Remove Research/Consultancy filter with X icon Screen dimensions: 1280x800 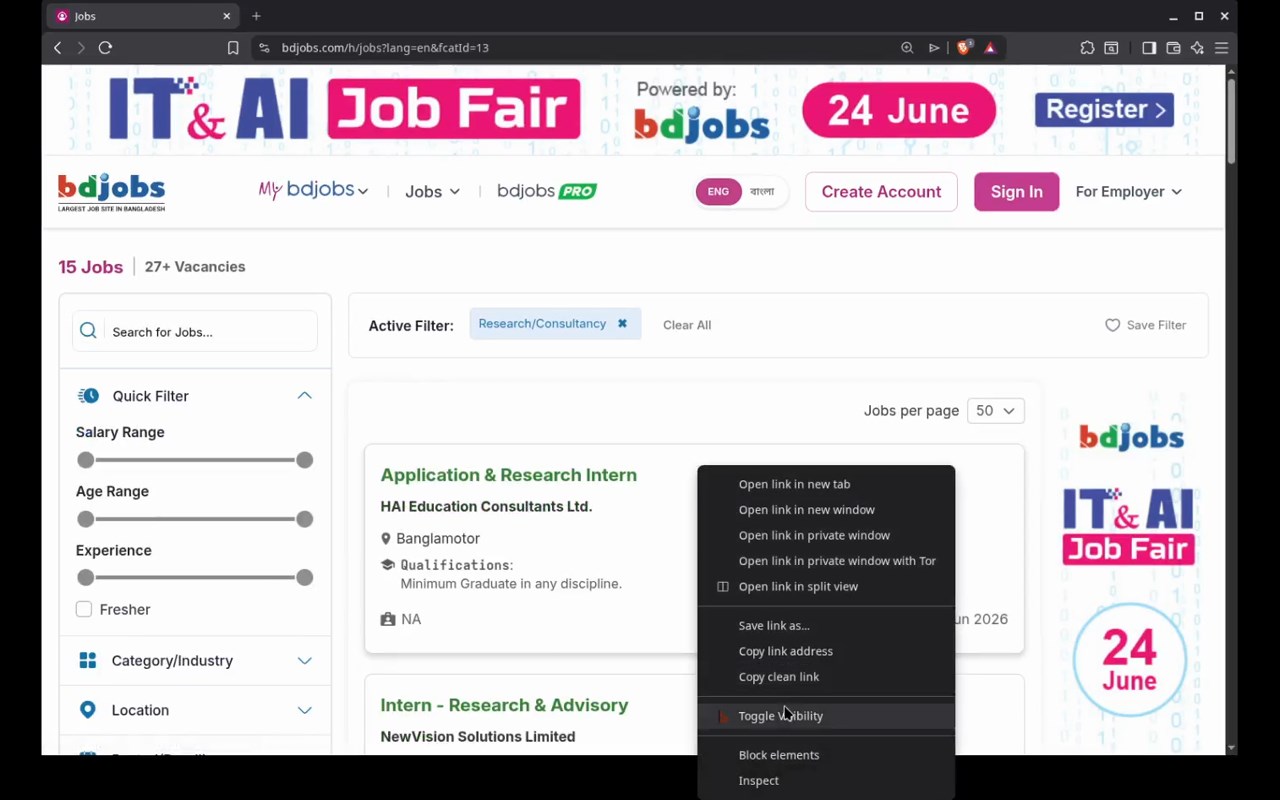point(622,323)
